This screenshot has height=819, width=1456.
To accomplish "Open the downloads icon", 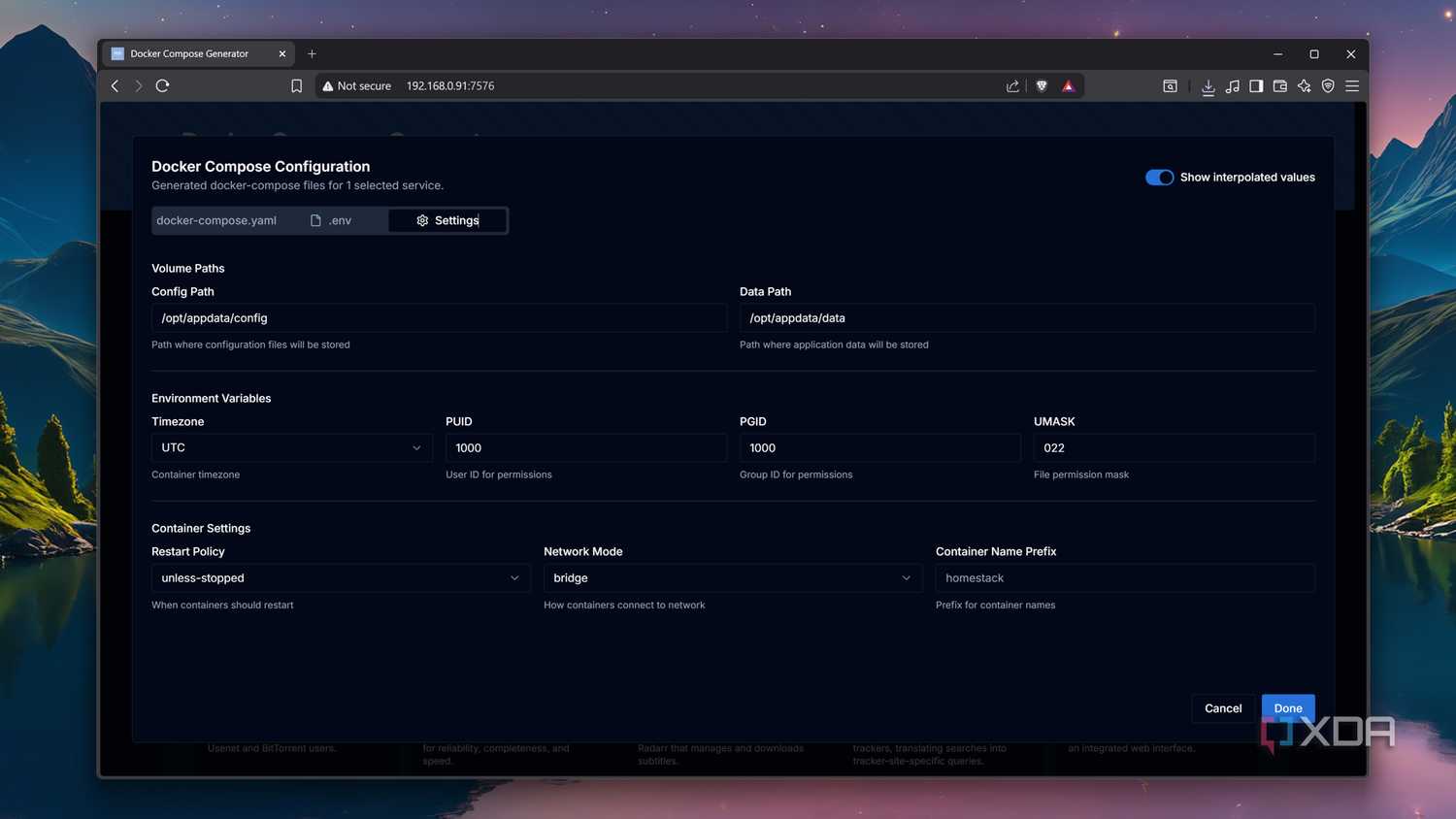I will (x=1208, y=86).
